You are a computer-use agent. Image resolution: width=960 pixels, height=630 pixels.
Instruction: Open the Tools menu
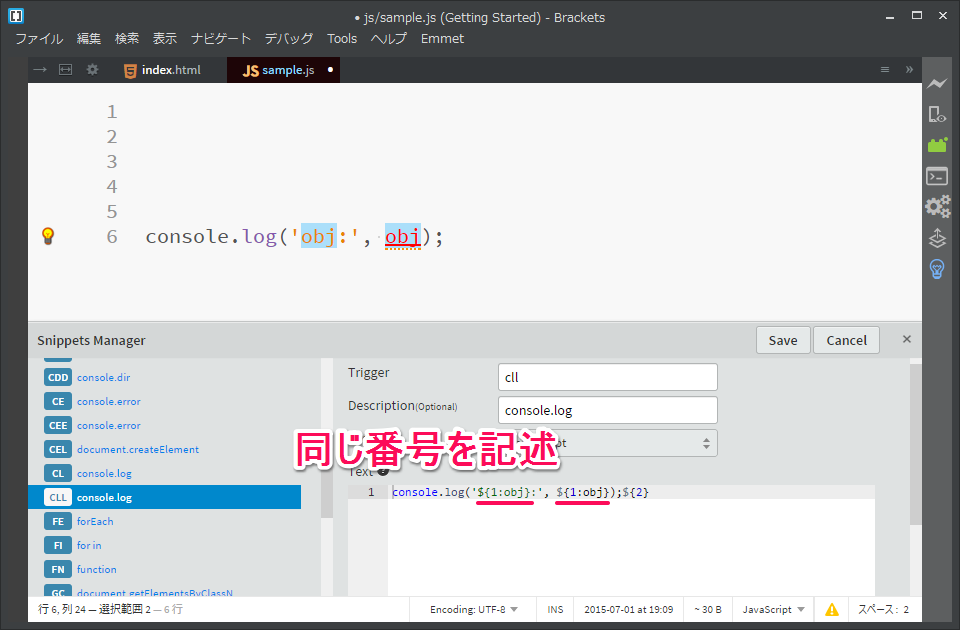point(342,39)
